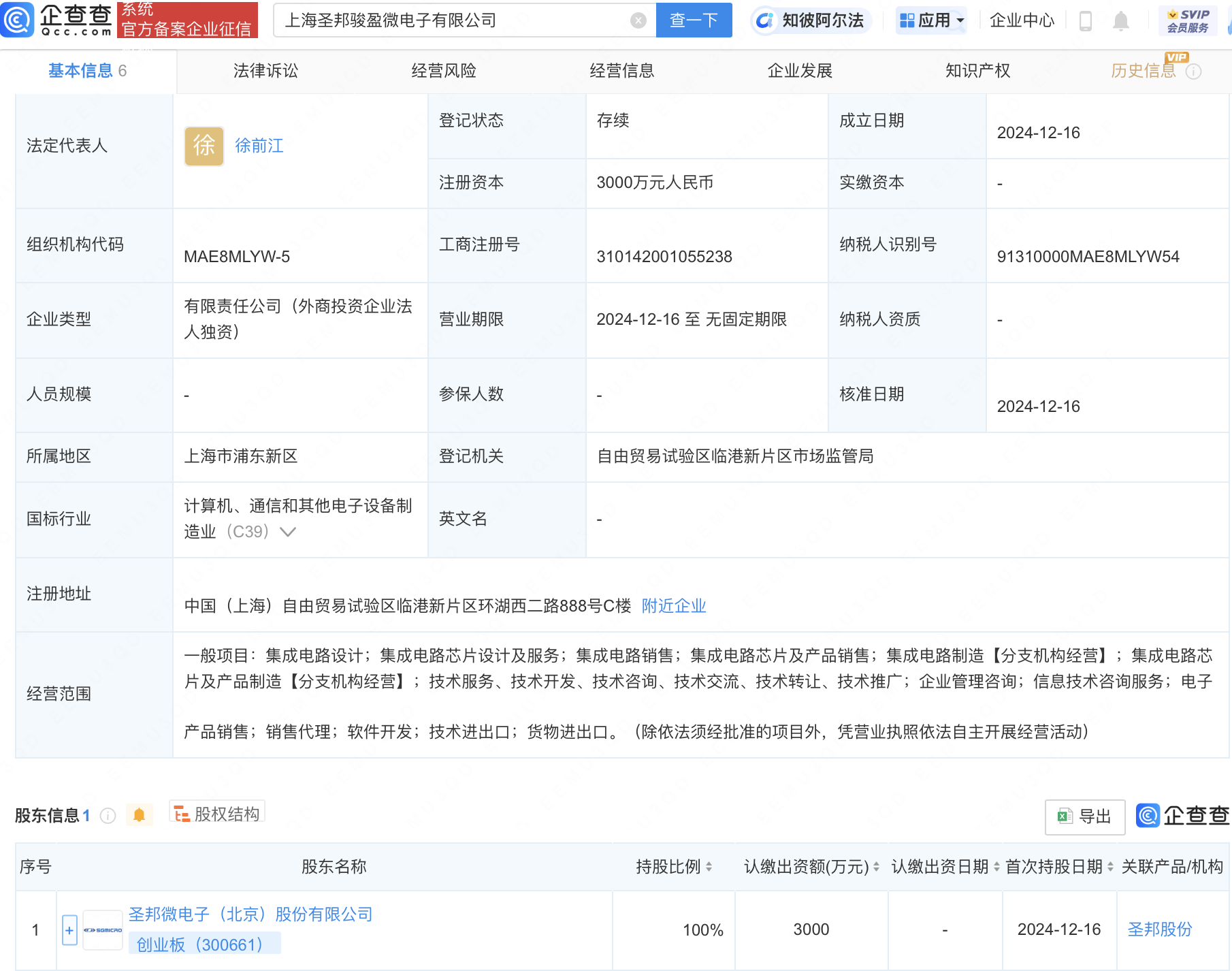Click organization code MAE8MLYW-5
Viewport: 1232px width, 971px height.
tap(237, 257)
